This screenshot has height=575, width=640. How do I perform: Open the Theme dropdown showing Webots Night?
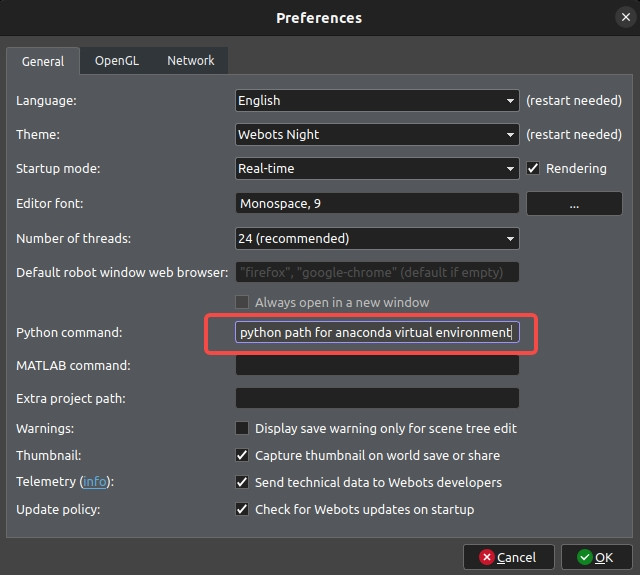point(377,134)
